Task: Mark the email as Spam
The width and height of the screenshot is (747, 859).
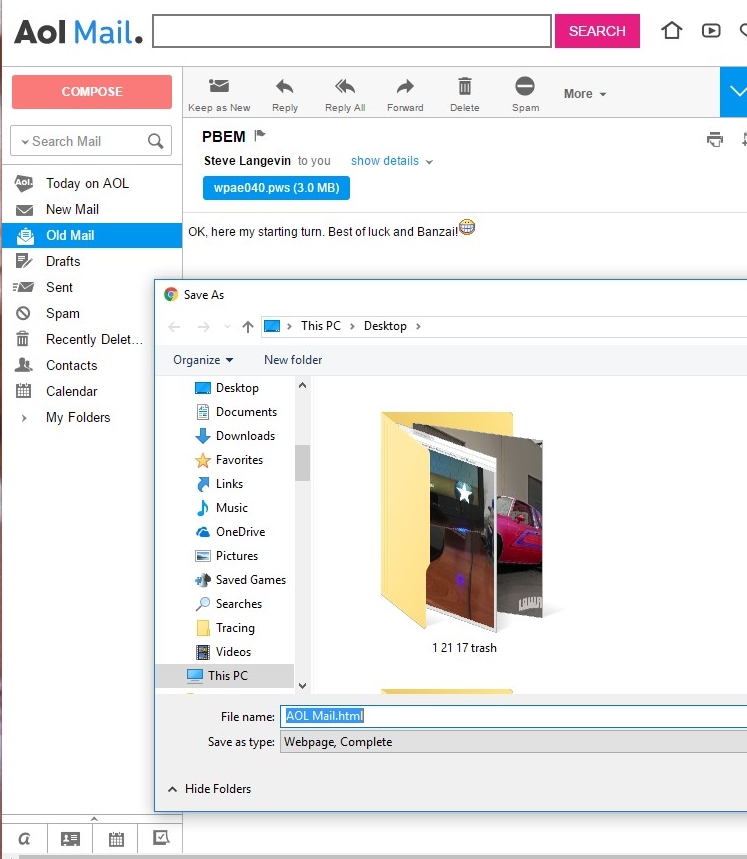Action: point(525,95)
